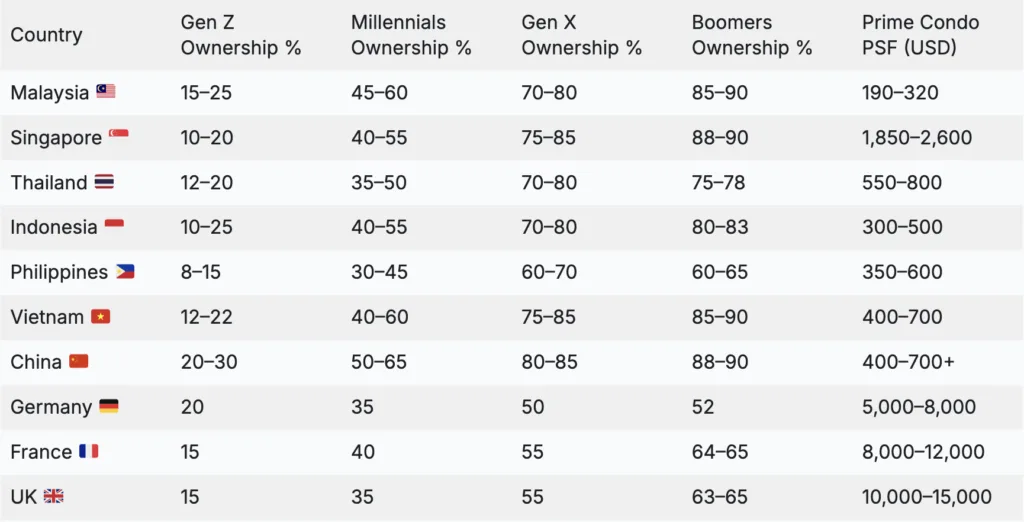Click Germany's Boomers value 52

coord(704,407)
